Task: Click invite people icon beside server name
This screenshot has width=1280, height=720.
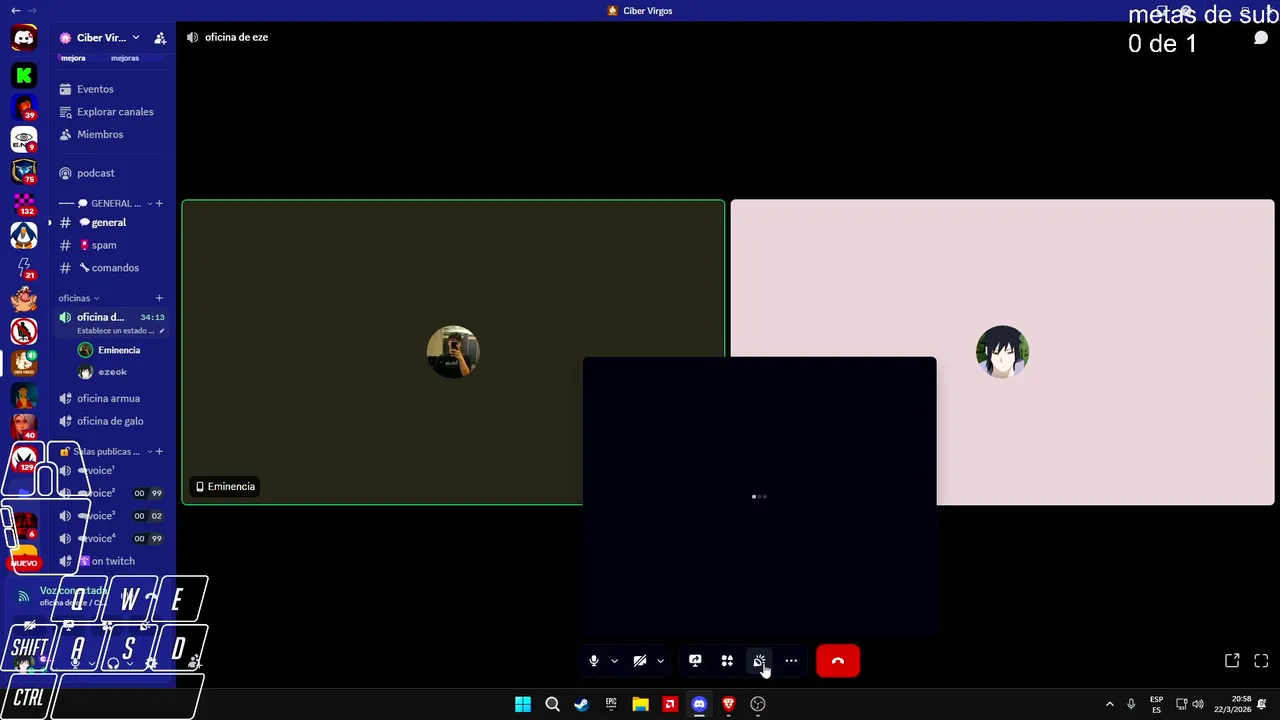Action: point(160,38)
